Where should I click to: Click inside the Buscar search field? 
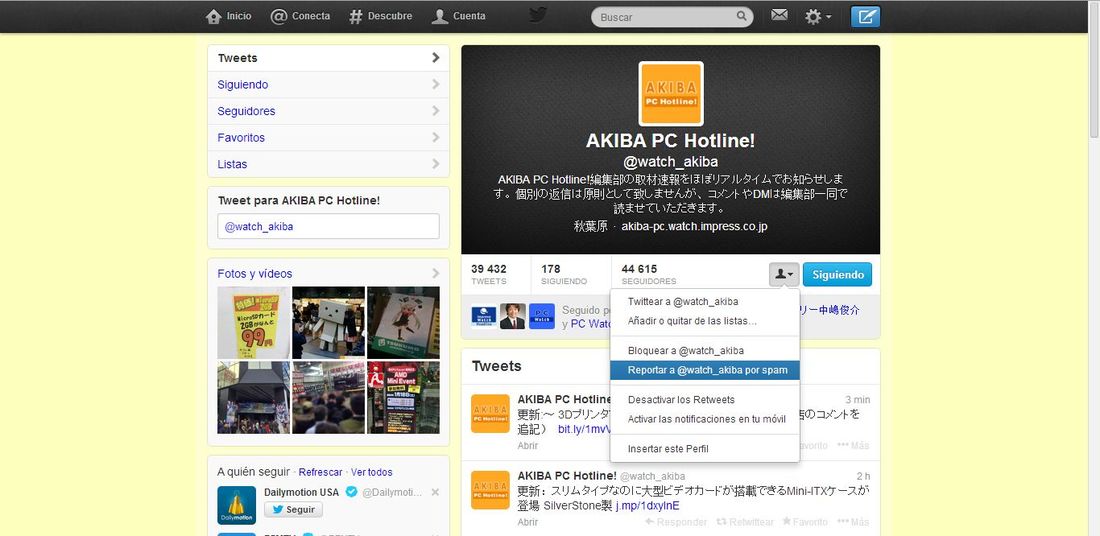pyautogui.click(x=671, y=17)
